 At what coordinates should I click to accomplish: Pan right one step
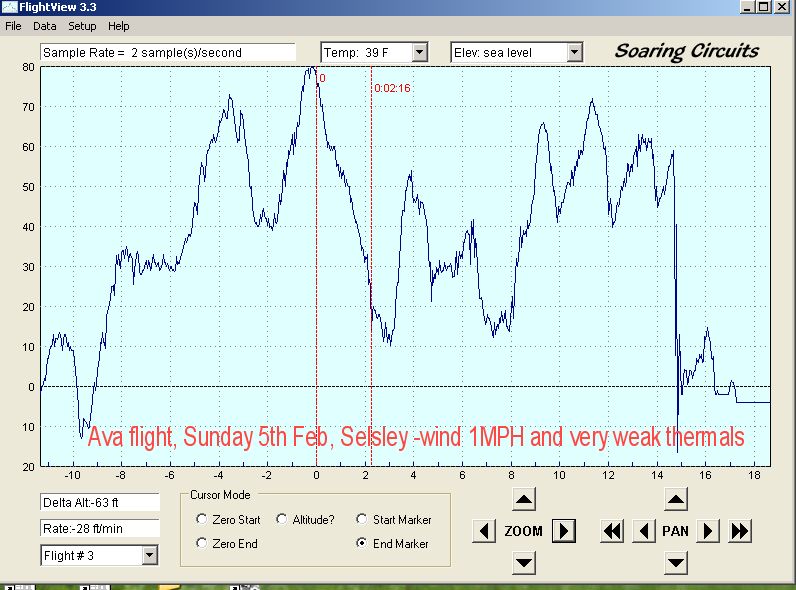pyautogui.click(x=708, y=531)
